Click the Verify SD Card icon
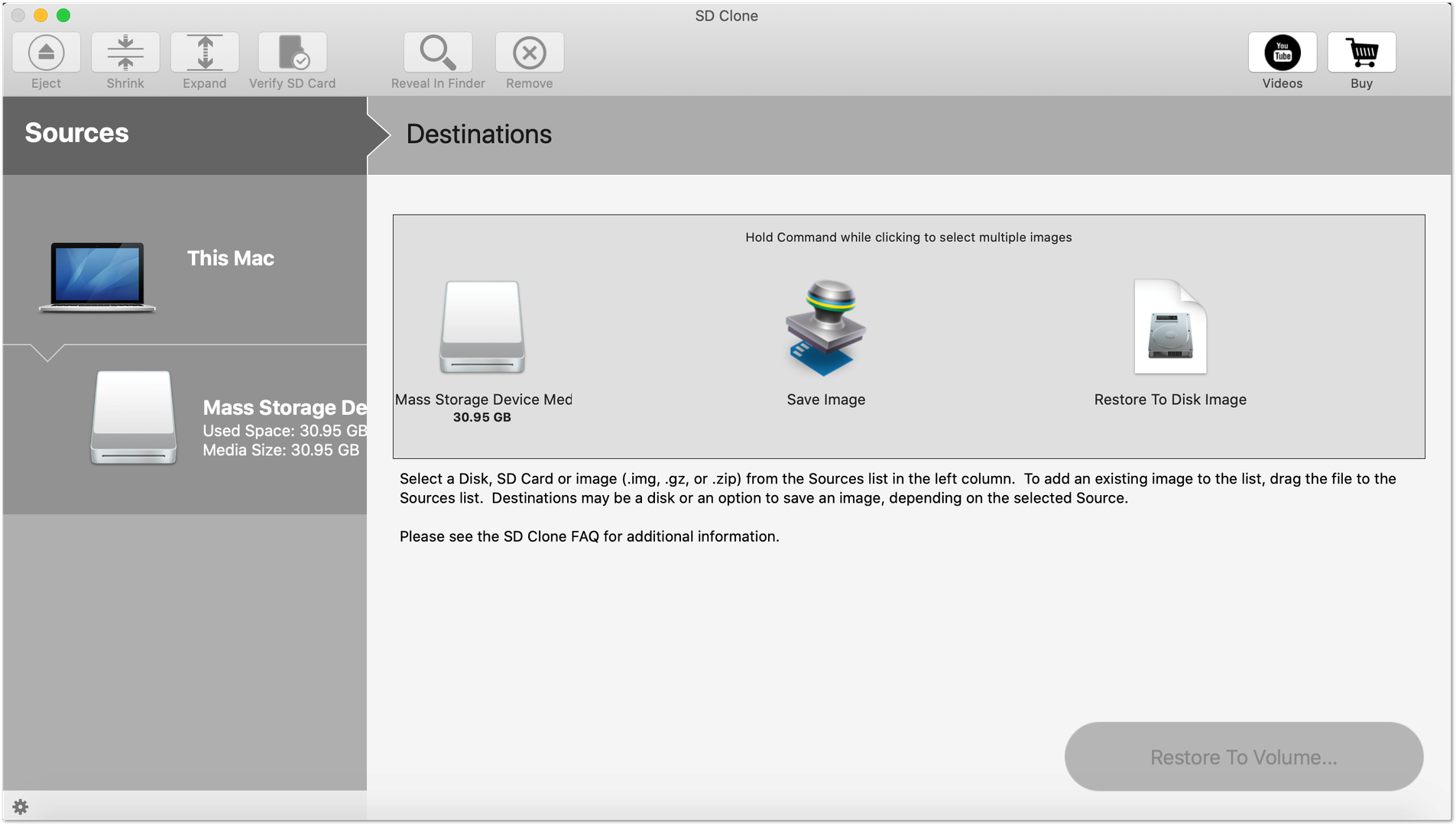1456x825 pixels. (x=293, y=53)
